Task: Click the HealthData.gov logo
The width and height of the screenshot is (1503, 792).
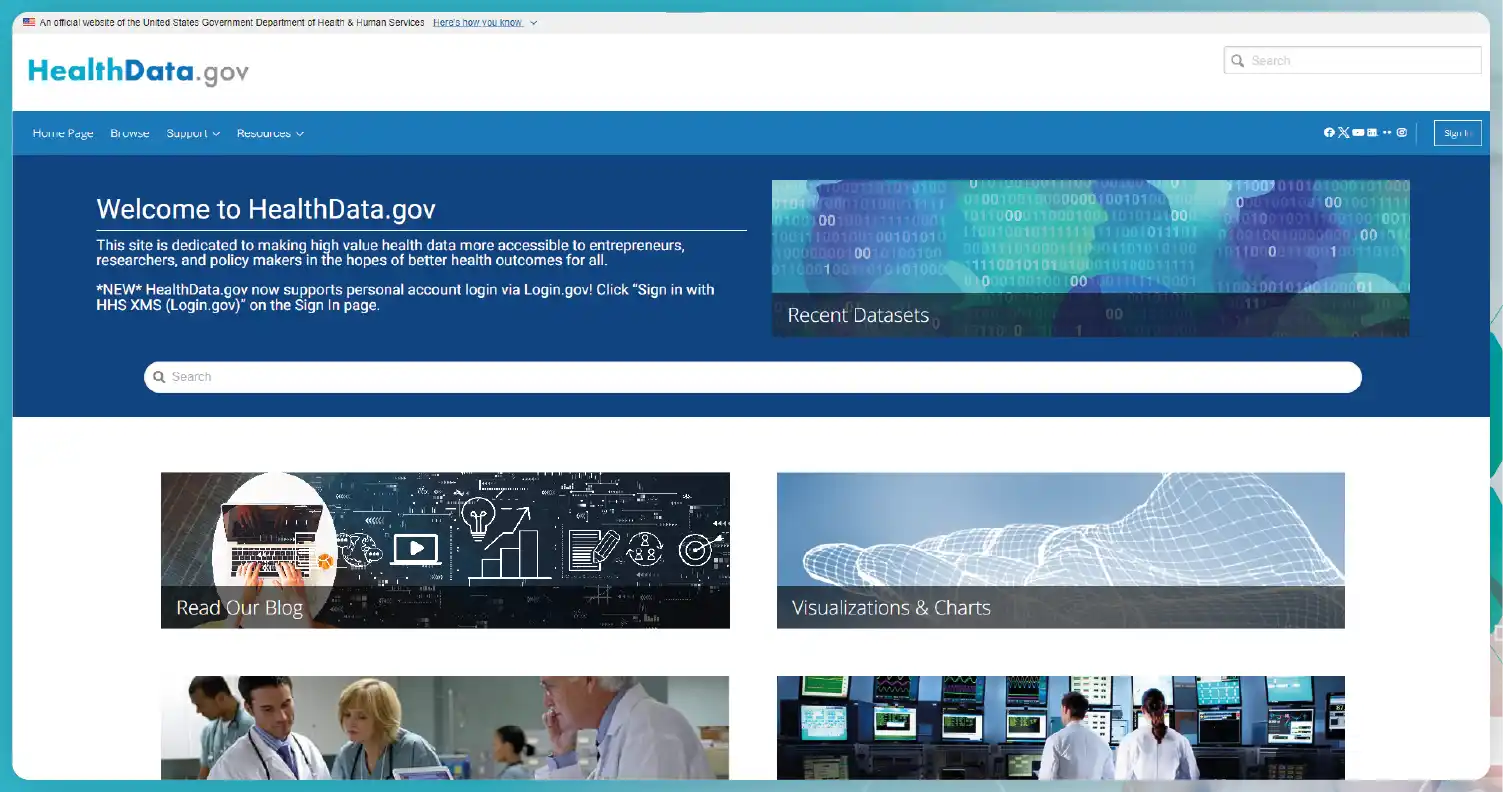Action: (138, 71)
